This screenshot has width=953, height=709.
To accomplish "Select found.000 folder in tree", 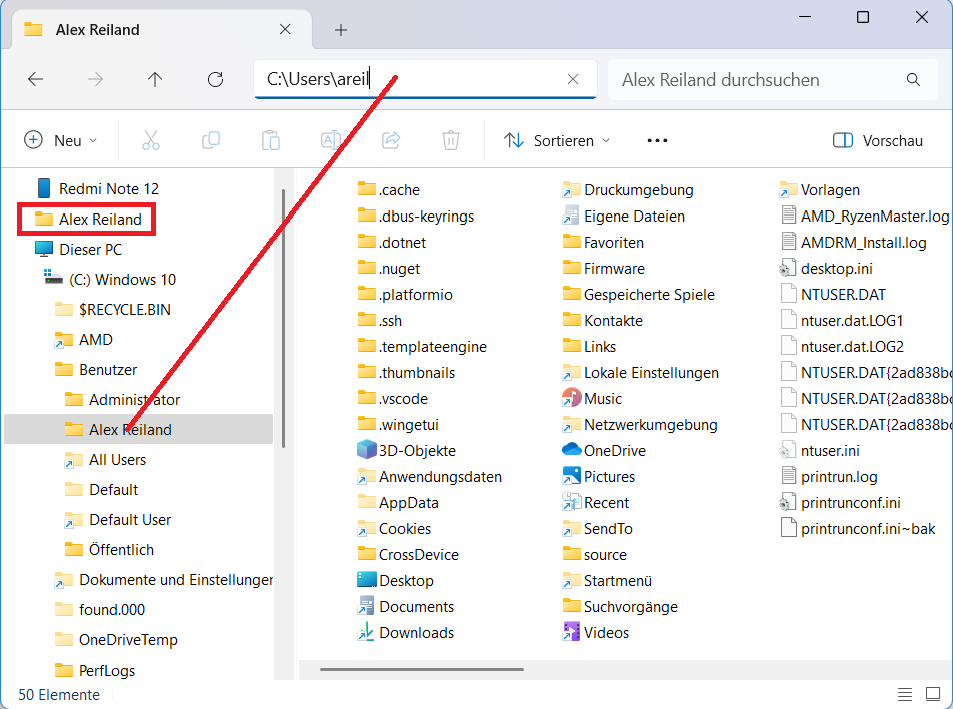I will [100, 609].
